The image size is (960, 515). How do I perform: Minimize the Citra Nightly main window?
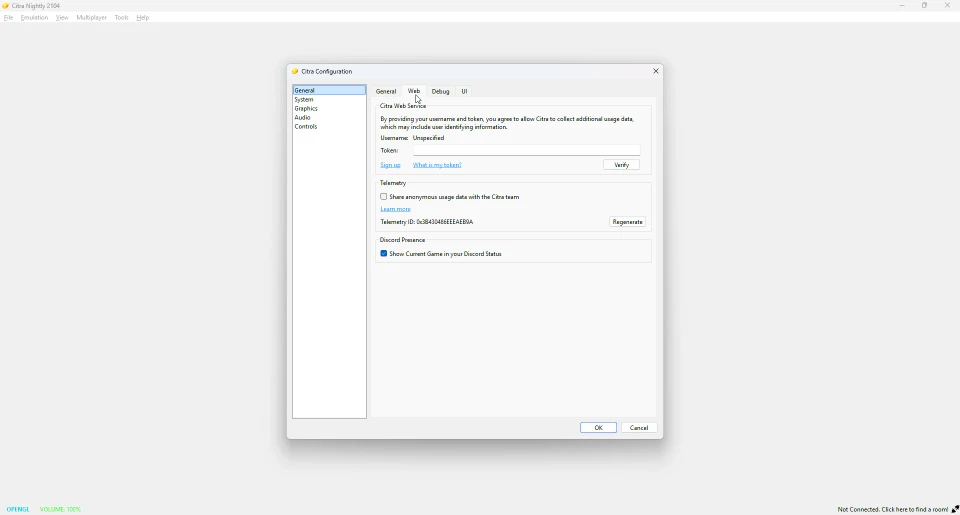pos(902,6)
